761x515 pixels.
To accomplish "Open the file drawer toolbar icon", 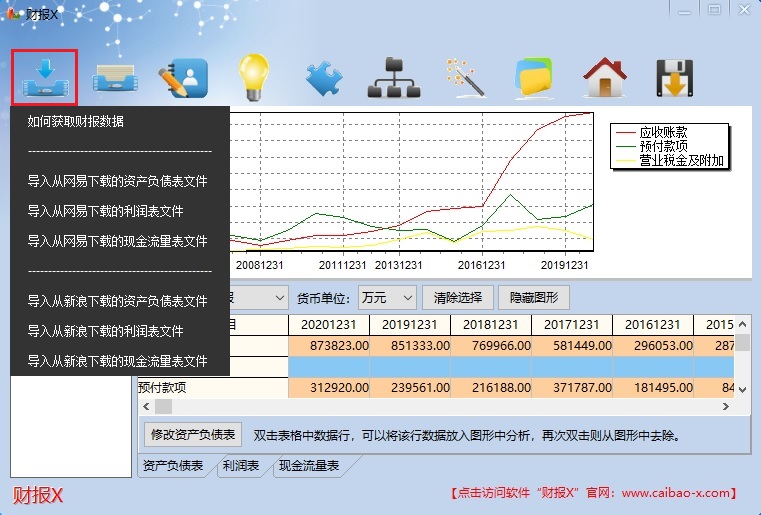I will tap(116, 78).
